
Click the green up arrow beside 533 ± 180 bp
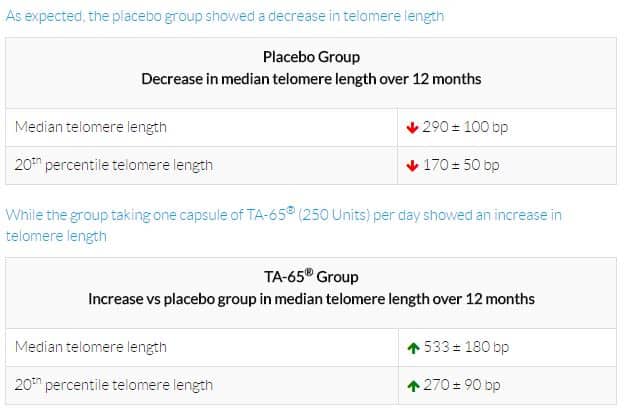point(411,347)
